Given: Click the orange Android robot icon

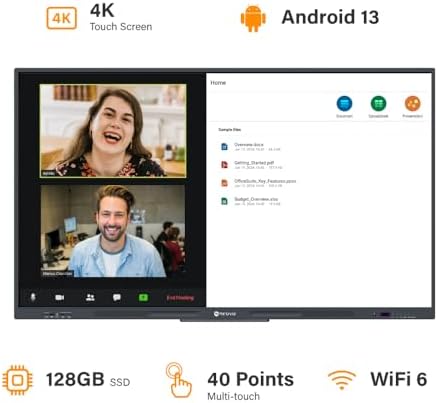Looking at the screenshot, I should click(x=253, y=18).
